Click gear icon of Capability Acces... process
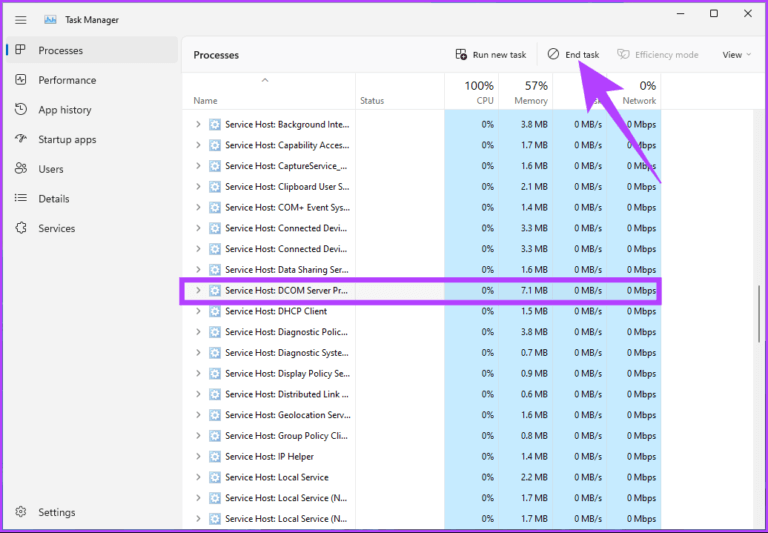The width and height of the screenshot is (768, 533). click(x=215, y=145)
